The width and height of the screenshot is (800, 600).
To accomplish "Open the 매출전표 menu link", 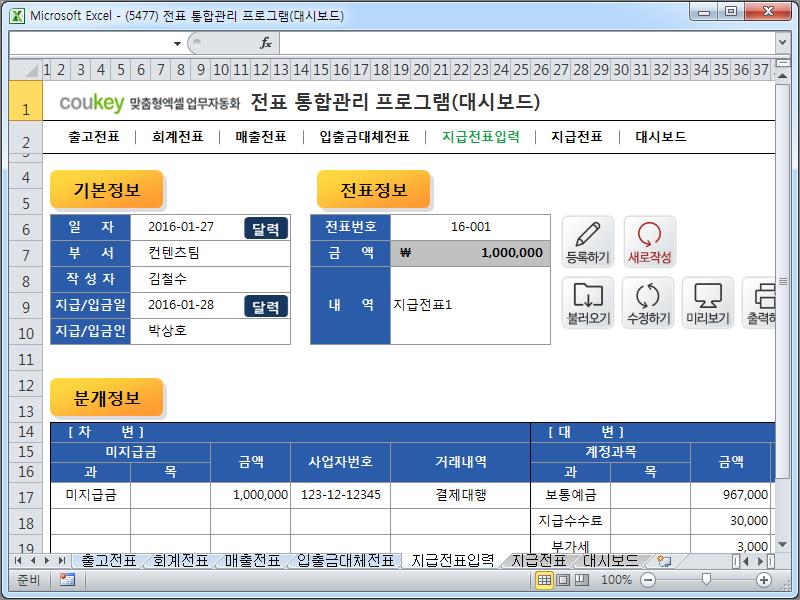I will [261, 137].
